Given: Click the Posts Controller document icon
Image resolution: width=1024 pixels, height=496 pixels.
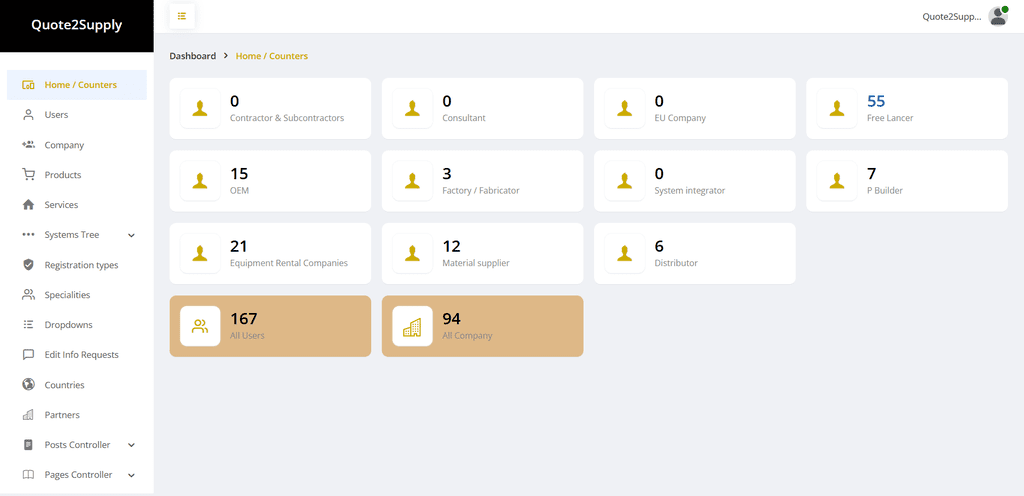Looking at the screenshot, I should pos(28,445).
